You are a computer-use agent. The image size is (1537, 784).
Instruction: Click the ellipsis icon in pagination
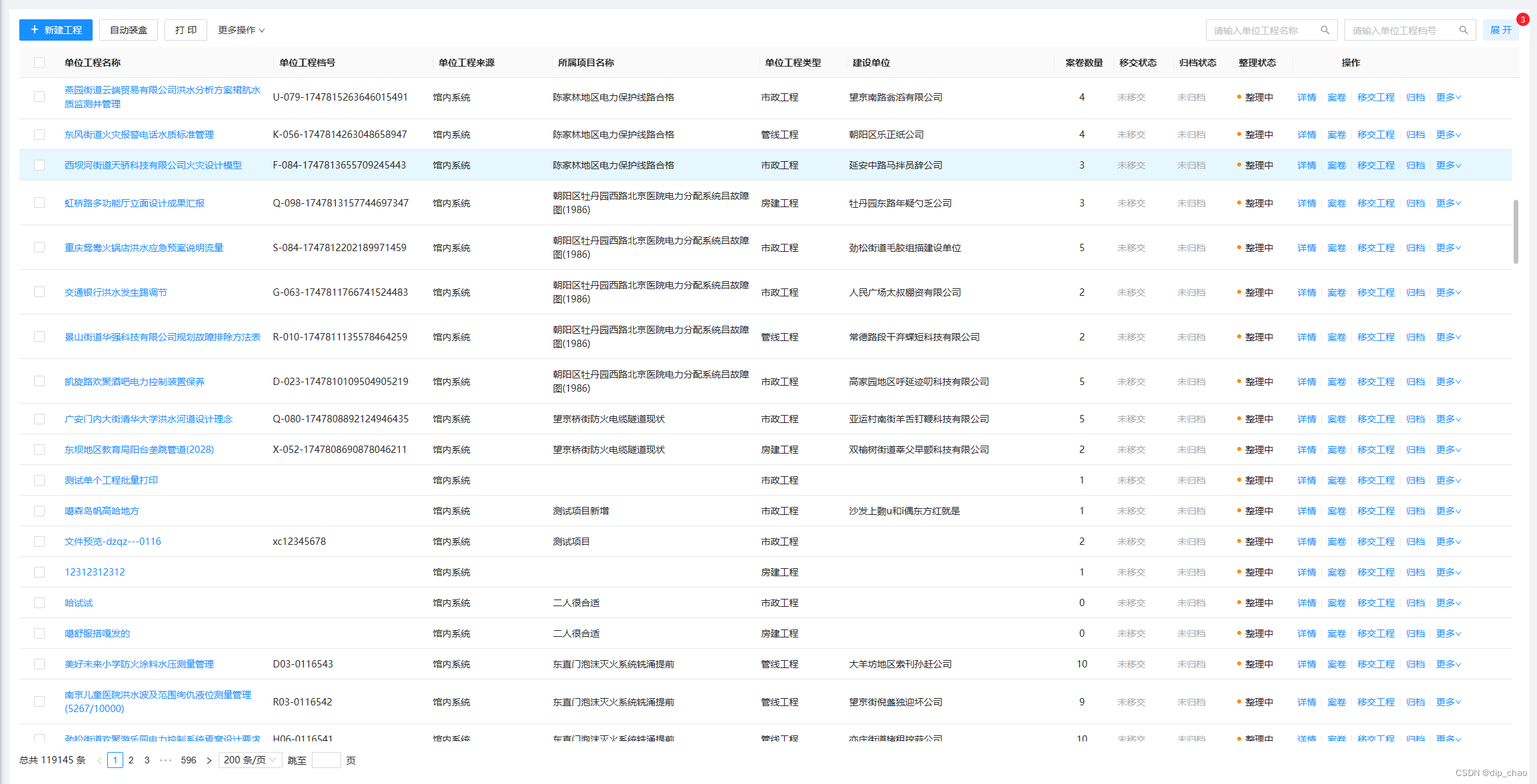point(165,759)
